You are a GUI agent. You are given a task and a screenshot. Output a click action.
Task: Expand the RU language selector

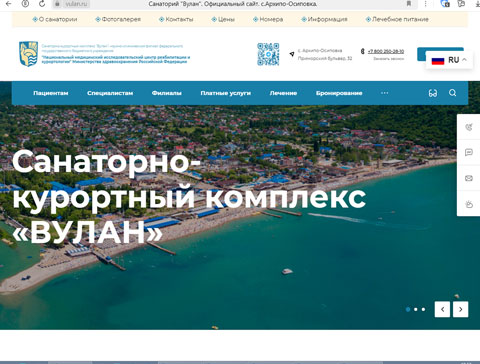coord(449,60)
